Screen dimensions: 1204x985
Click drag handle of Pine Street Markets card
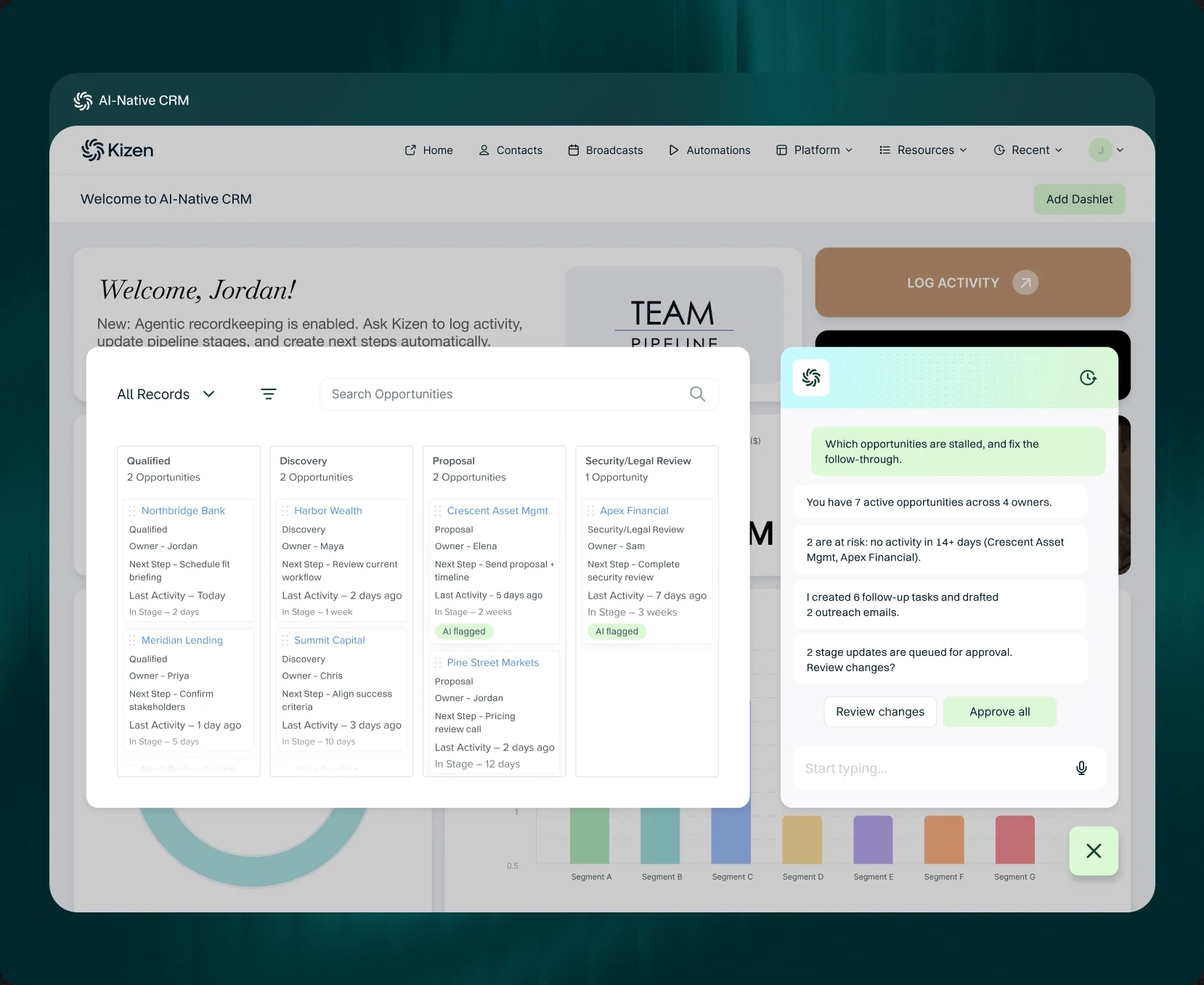[x=438, y=662]
